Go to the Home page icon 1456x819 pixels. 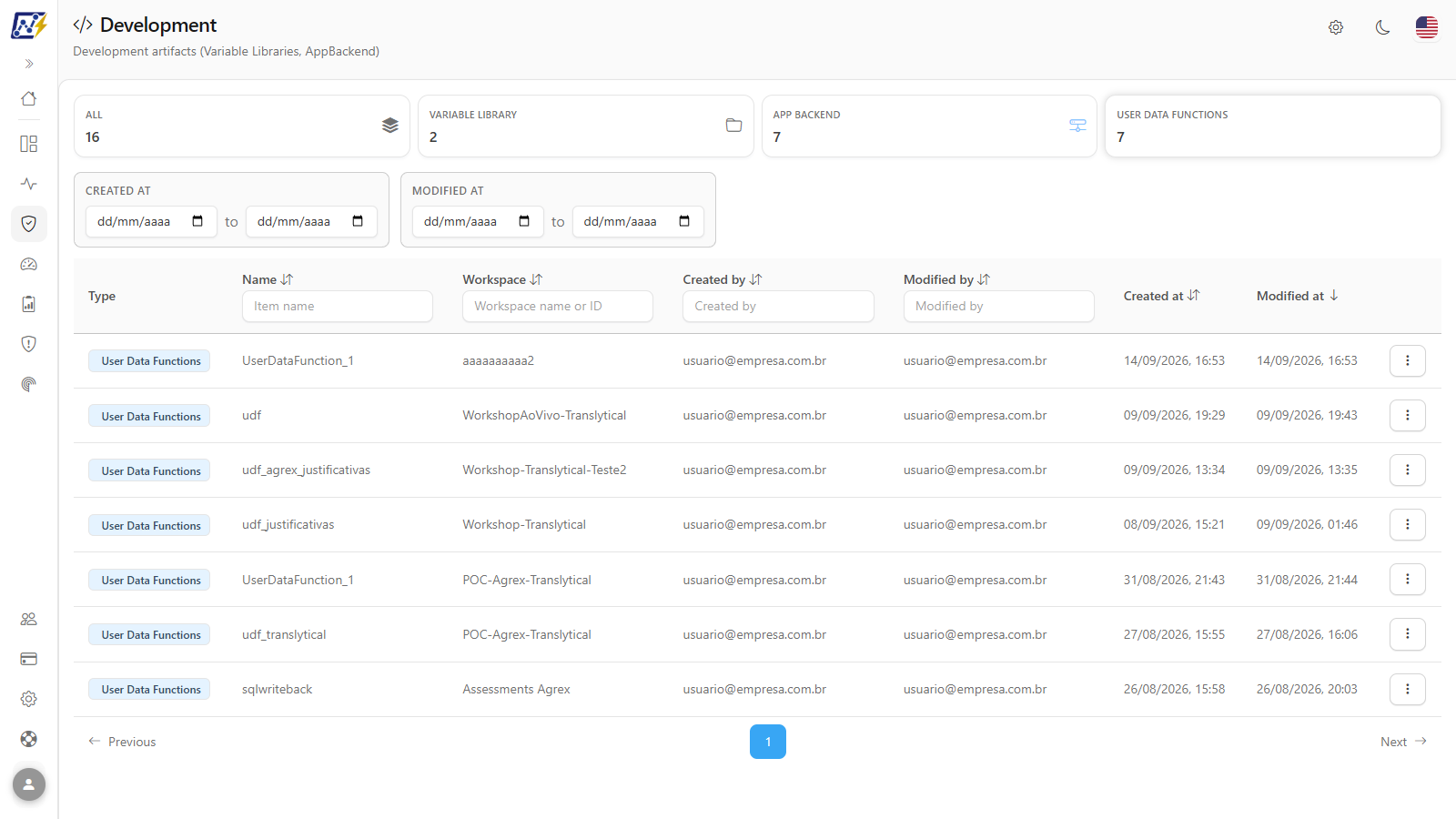tap(29, 98)
